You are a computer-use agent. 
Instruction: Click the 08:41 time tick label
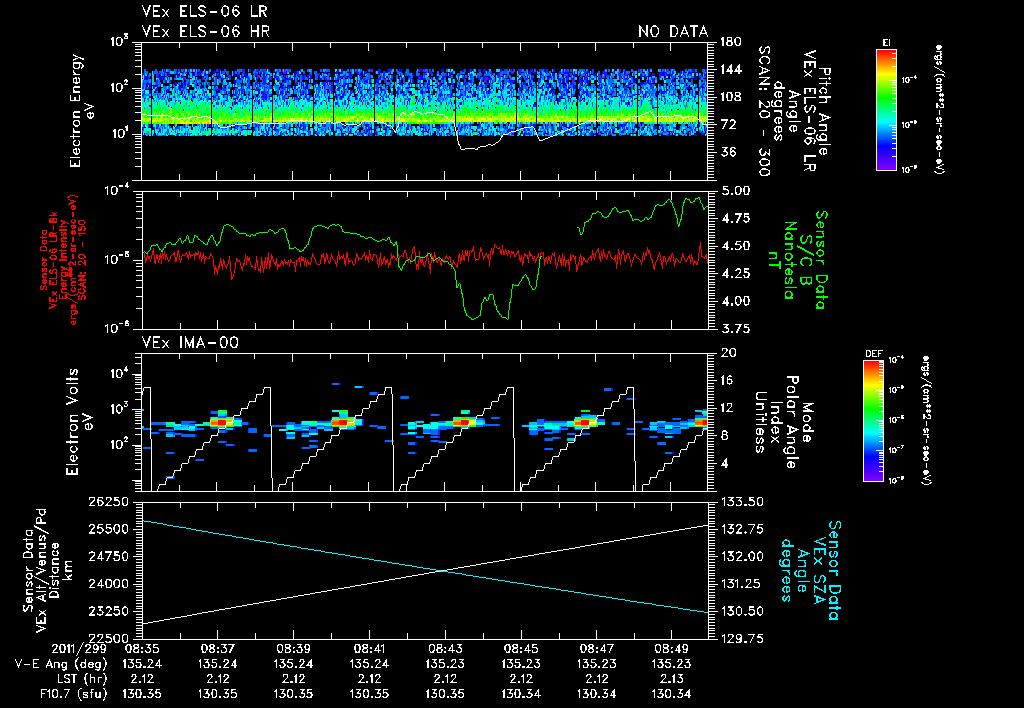[x=369, y=649]
